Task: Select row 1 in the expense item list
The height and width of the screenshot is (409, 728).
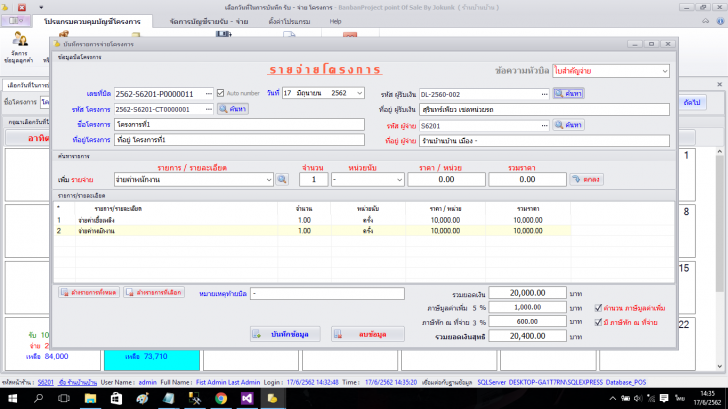Action: tap(312, 220)
